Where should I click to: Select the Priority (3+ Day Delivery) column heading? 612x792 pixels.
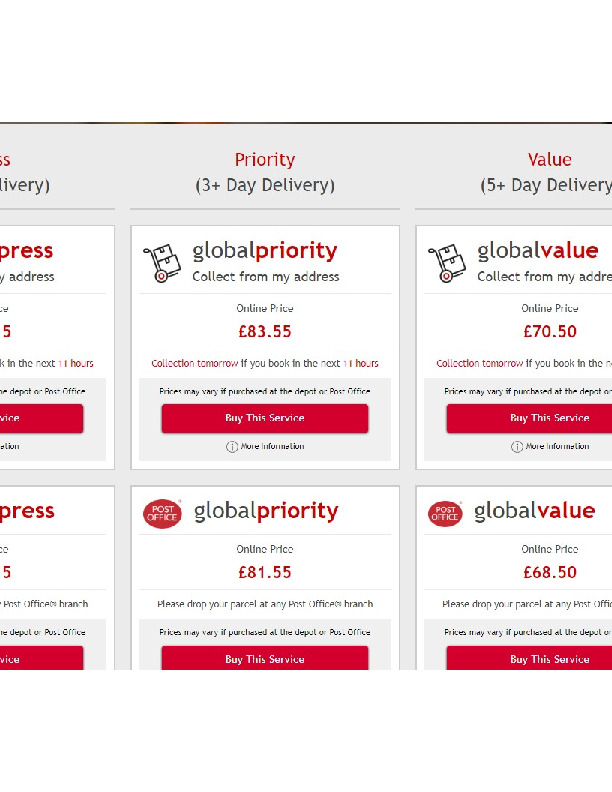coord(265,172)
